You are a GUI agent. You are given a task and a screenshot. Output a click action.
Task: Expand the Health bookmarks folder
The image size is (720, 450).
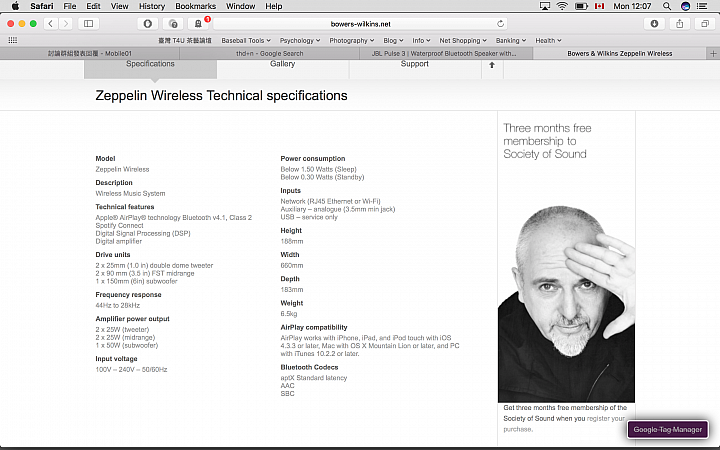548,40
